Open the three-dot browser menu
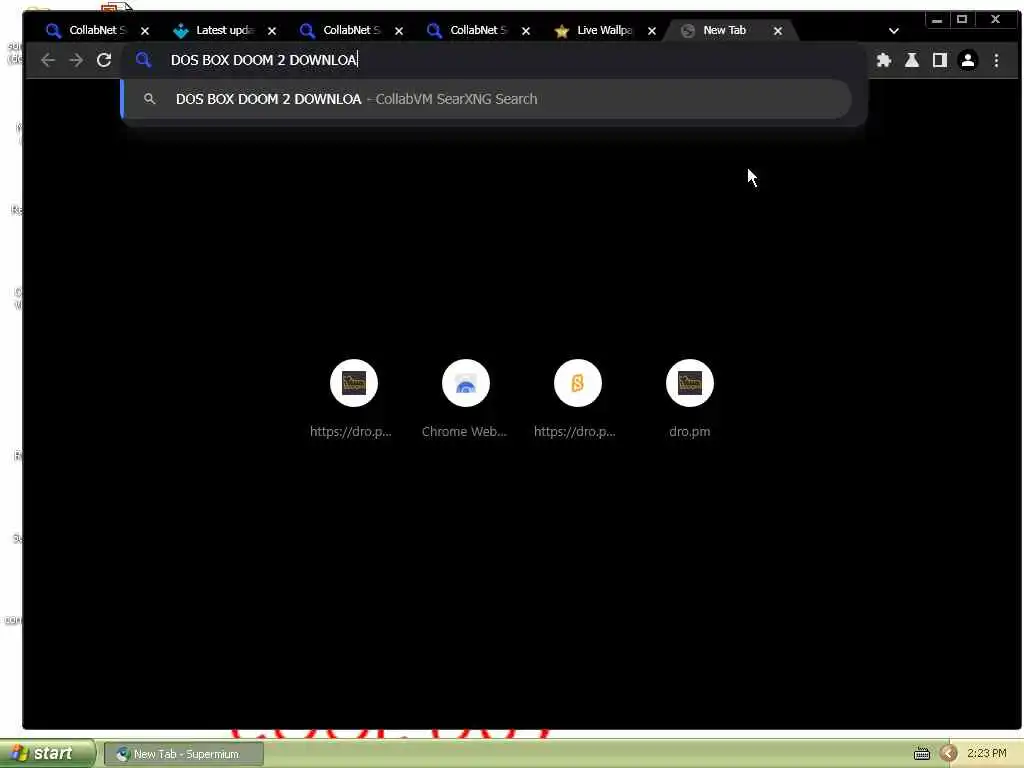 point(997,60)
